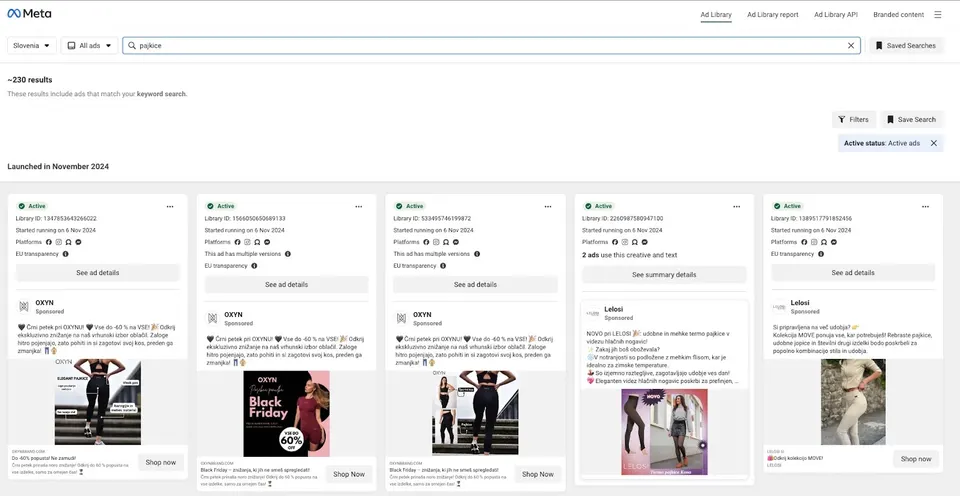Open the Slovenia country dropdown
Screen dimensions: 960x496
tap(32, 45)
